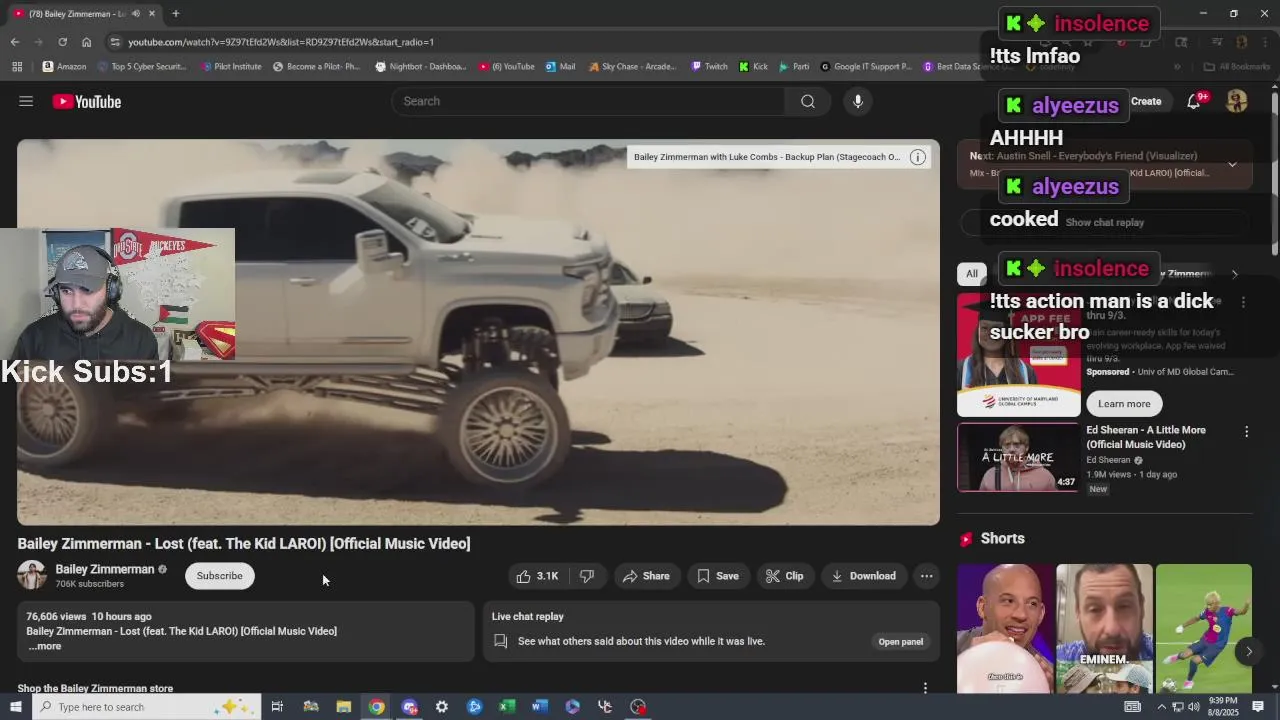This screenshot has height=720, width=1280.
Task: Click the music video player
Action: 478,332
